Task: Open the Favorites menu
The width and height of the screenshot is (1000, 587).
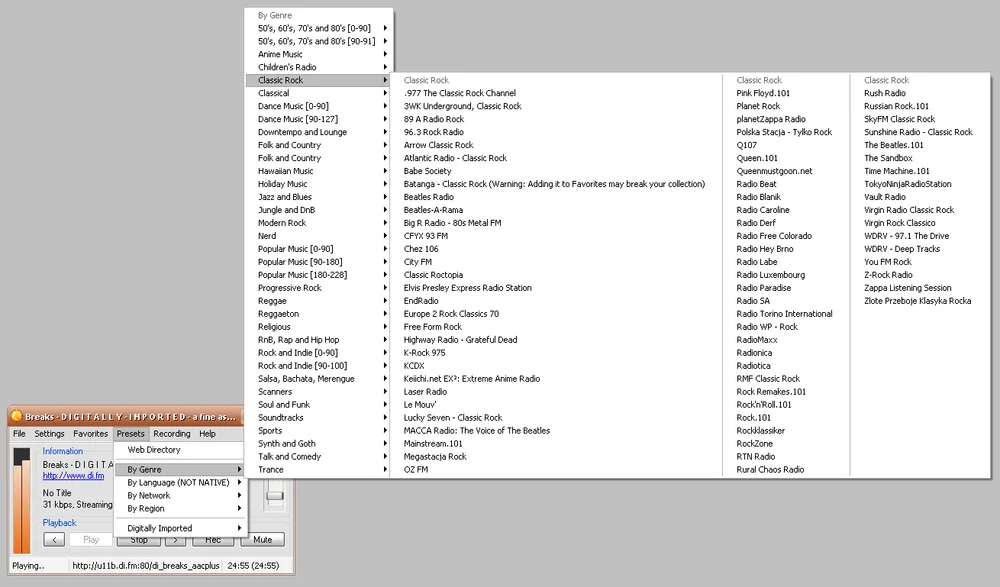Action: [90, 434]
